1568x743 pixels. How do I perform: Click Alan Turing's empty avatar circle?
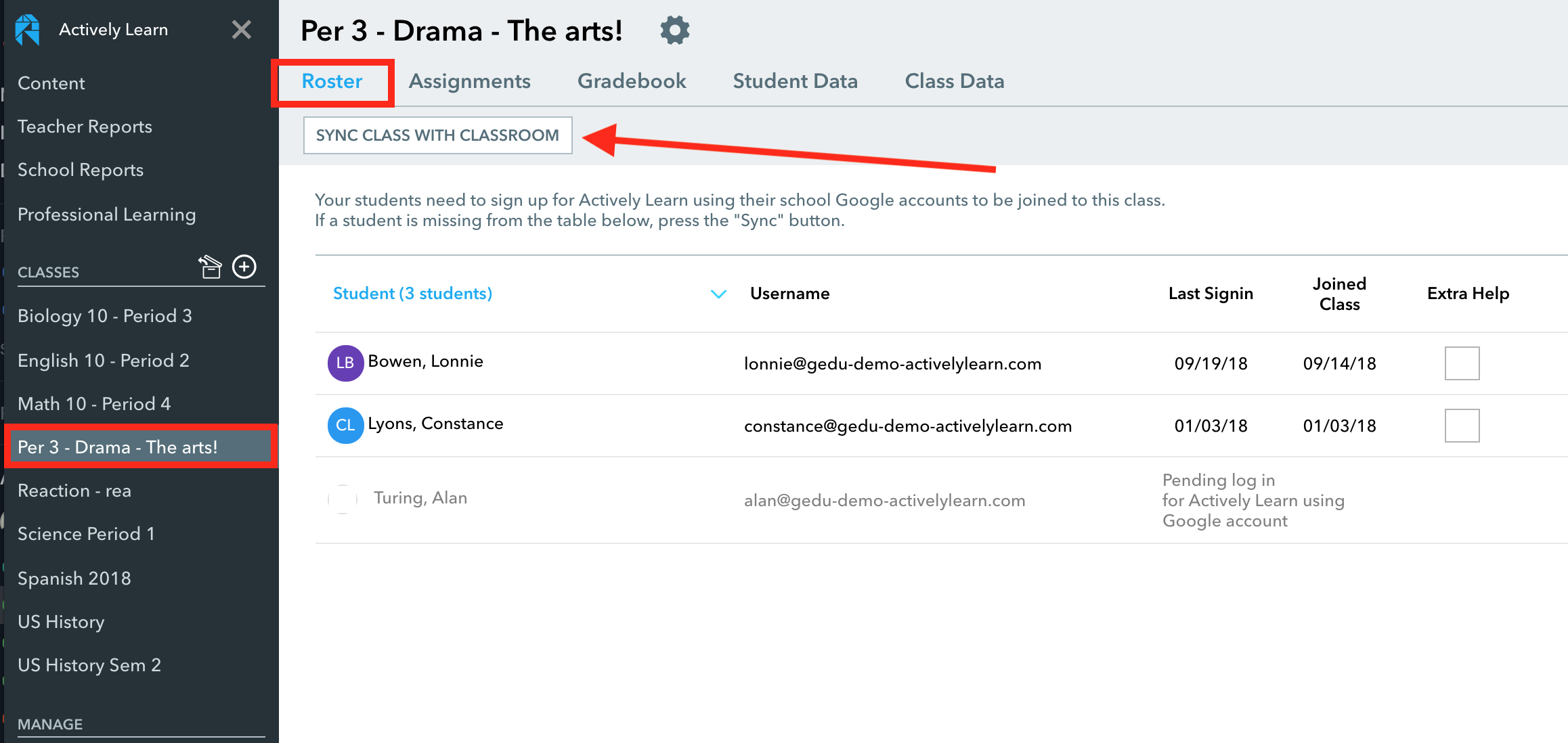click(x=343, y=499)
